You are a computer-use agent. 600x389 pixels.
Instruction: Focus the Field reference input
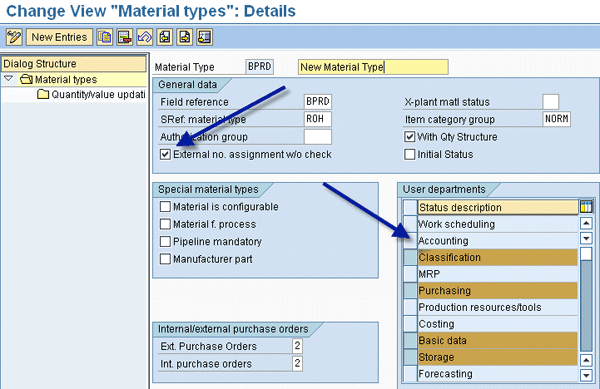318,102
